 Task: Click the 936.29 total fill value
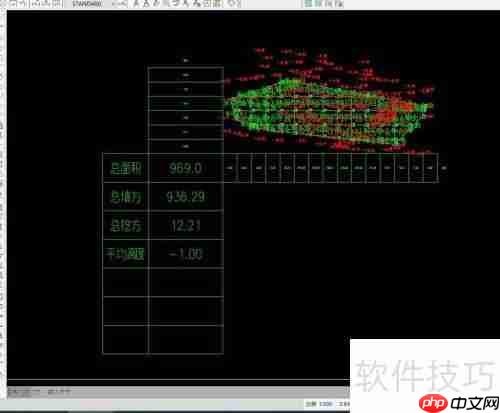point(185,197)
